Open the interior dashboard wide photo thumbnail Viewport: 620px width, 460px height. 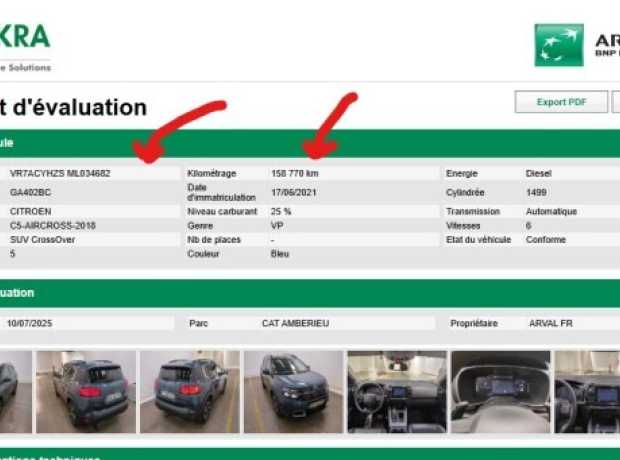[397, 392]
